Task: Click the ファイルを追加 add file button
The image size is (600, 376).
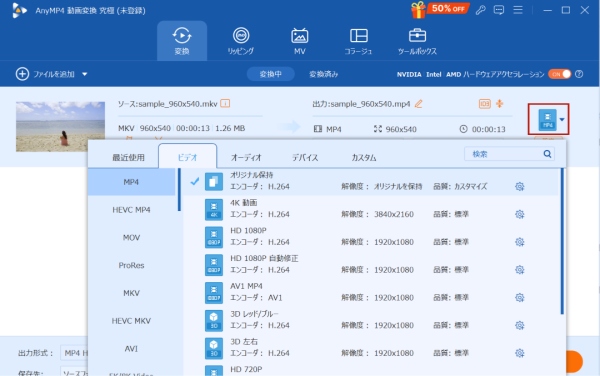Action: 45,74
